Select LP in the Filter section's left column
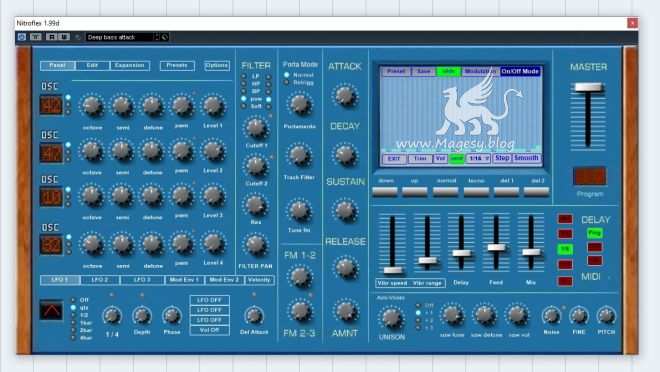 244,77
